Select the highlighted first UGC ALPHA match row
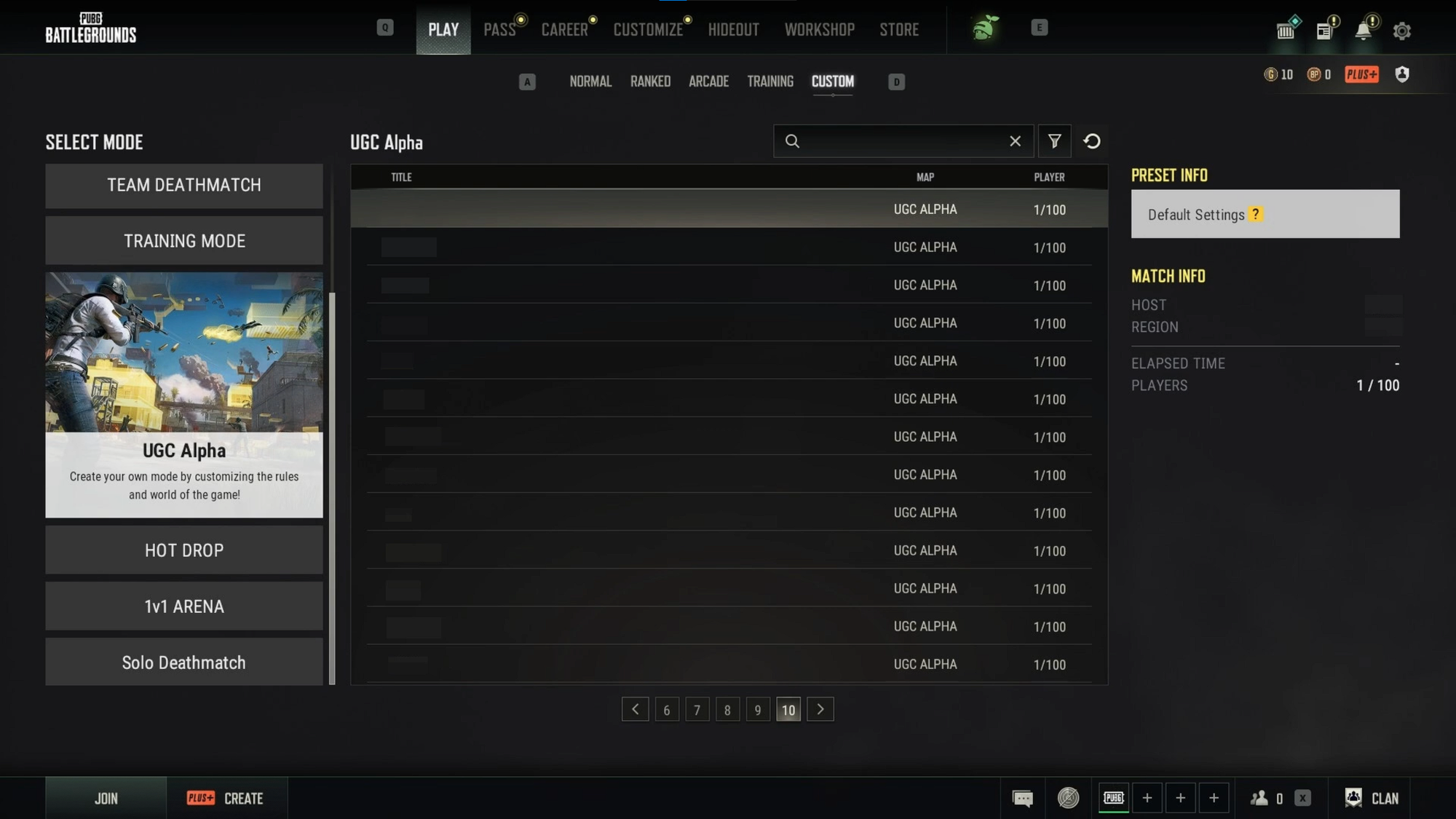The image size is (1456, 819). point(729,210)
